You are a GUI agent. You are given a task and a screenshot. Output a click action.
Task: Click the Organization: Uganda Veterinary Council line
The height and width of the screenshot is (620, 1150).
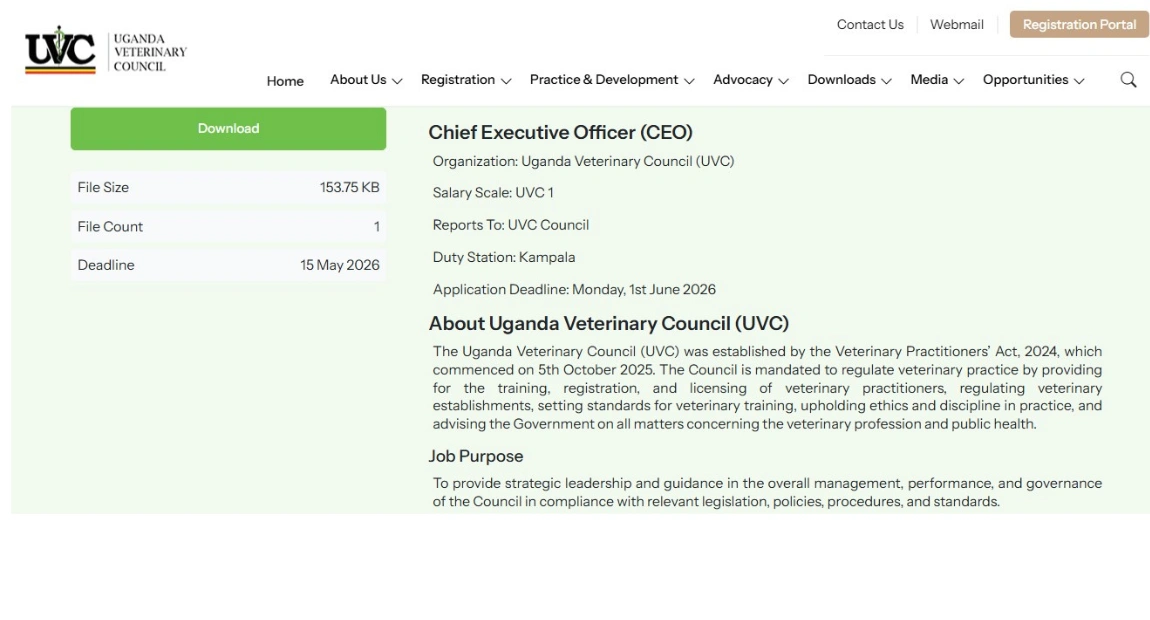coord(583,161)
